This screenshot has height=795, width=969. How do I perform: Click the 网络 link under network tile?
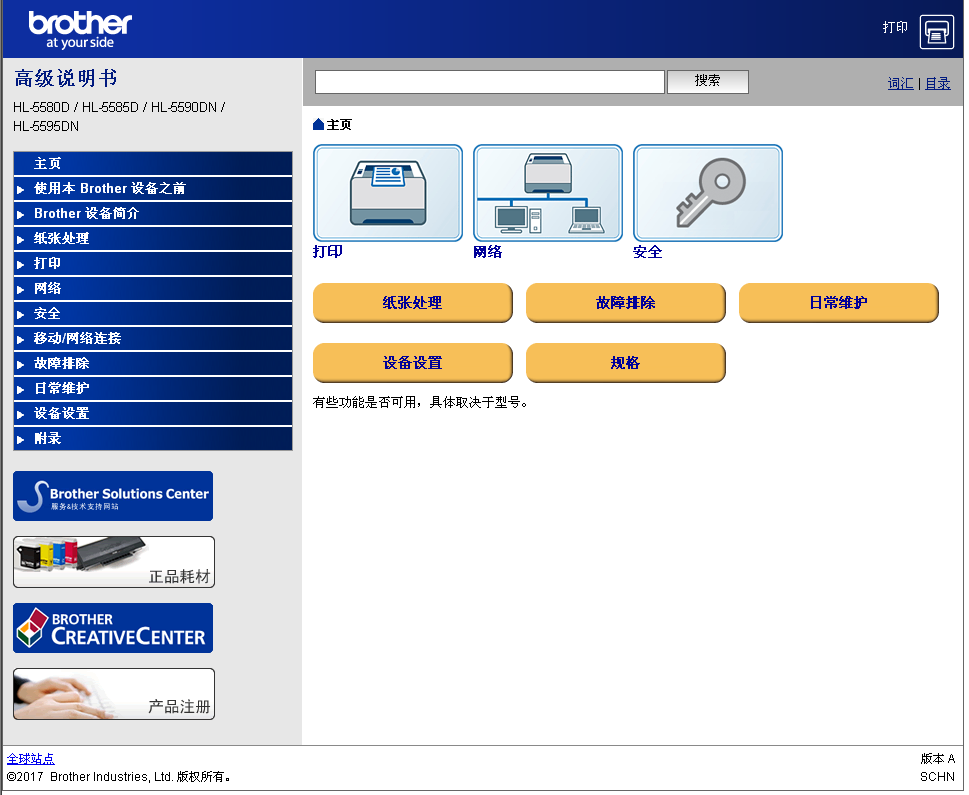click(x=488, y=252)
